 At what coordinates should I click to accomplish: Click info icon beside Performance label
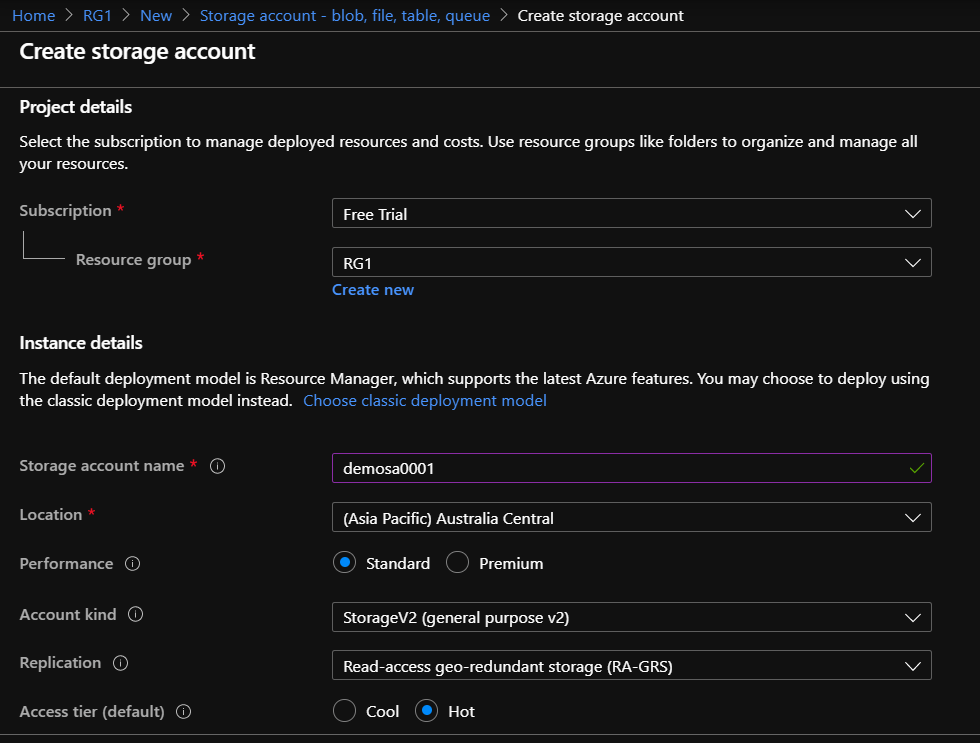[x=132, y=564]
